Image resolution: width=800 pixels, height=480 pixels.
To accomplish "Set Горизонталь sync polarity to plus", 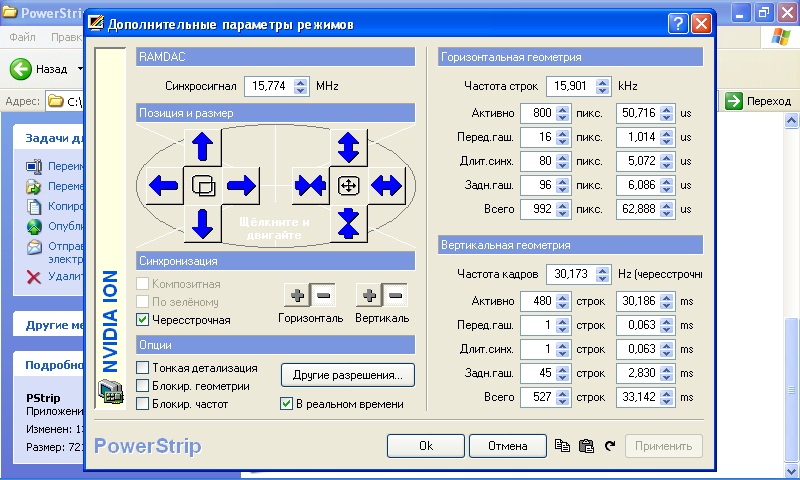I will pos(297,295).
